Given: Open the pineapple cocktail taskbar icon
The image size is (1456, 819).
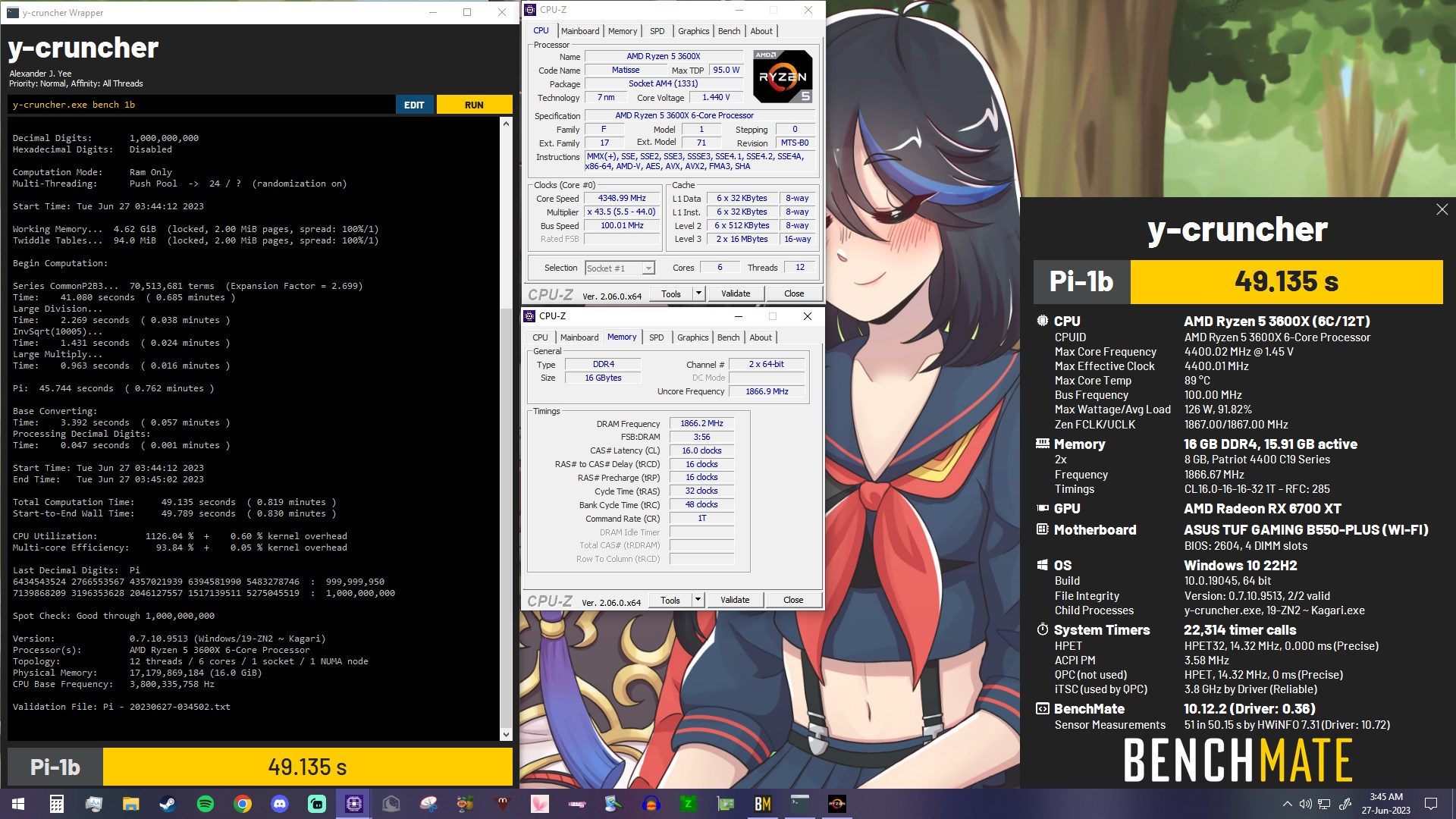Looking at the screenshot, I should point(465,804).
